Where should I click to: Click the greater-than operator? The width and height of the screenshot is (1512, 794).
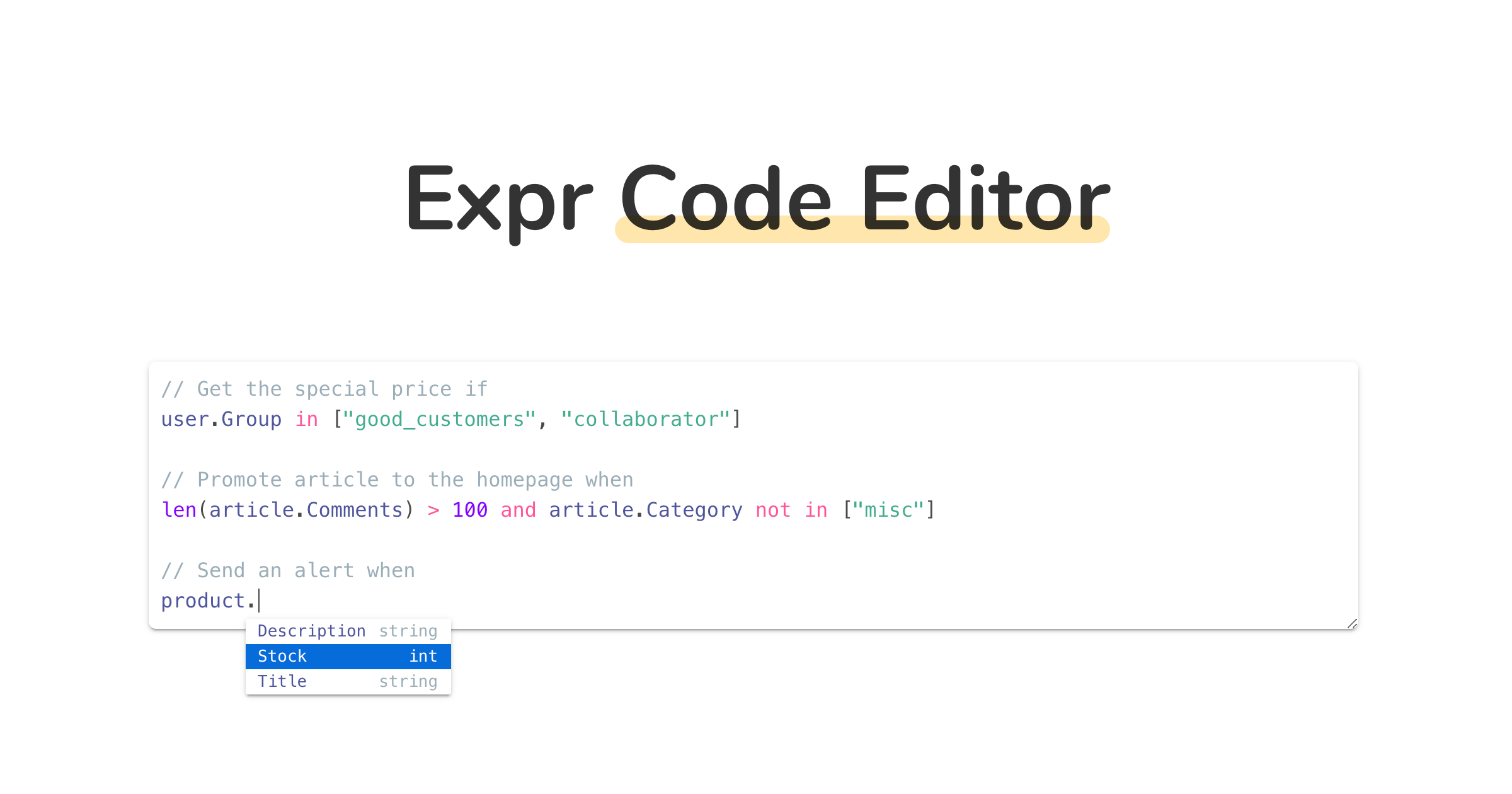[433, 510]
